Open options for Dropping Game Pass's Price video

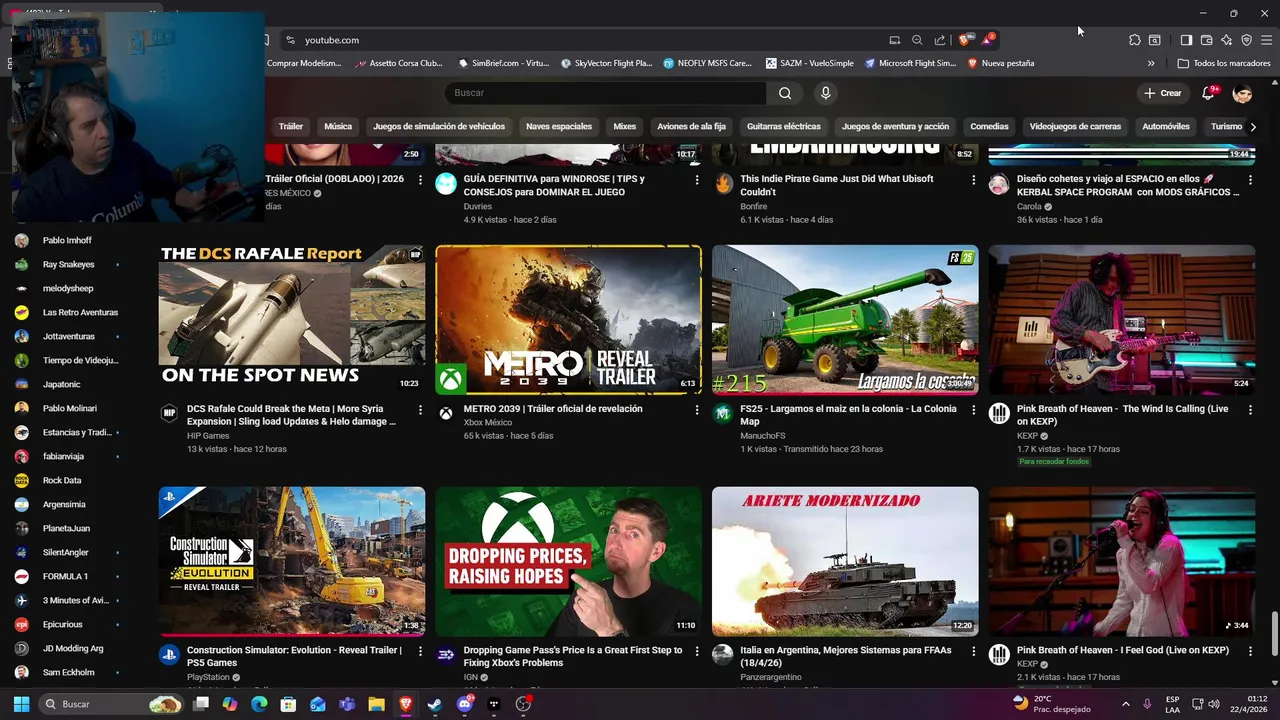click(697, 652)
